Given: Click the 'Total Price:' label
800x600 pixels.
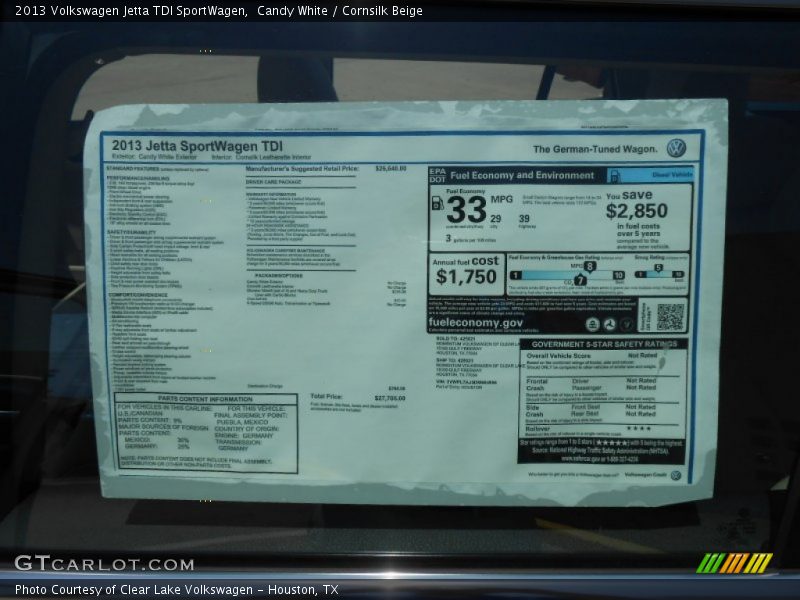Looking at the screenshot, I should pos(326,396).
